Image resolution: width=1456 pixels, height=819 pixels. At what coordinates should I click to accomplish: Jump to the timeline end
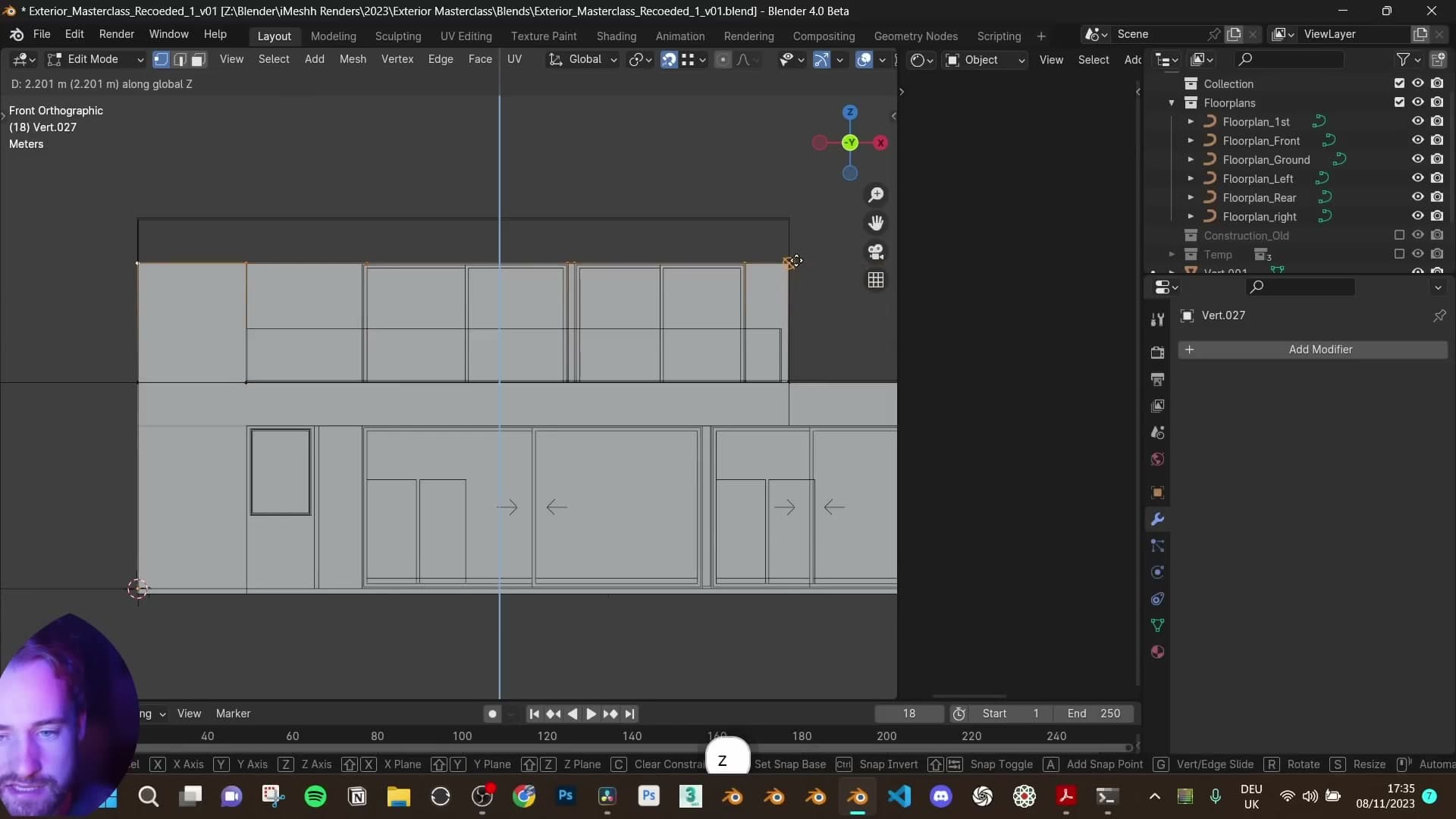[x=629, y=714]
